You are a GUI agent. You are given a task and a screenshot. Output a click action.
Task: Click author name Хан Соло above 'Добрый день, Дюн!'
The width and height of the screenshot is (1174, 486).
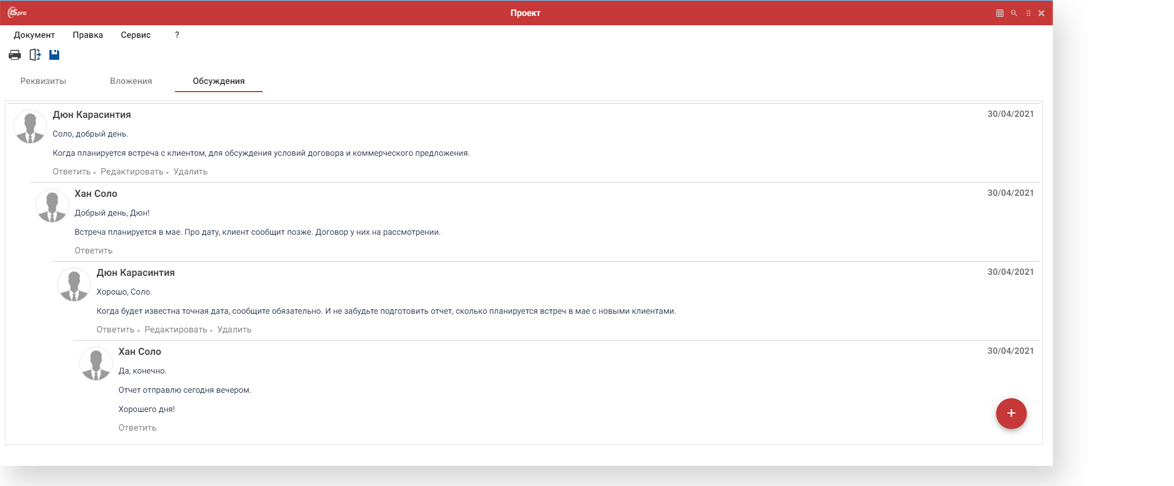(x=96, y=193)
